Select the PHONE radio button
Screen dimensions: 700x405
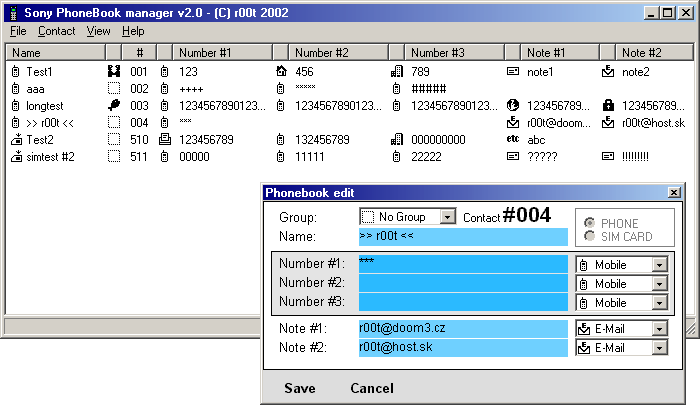(x=589, y=222)
